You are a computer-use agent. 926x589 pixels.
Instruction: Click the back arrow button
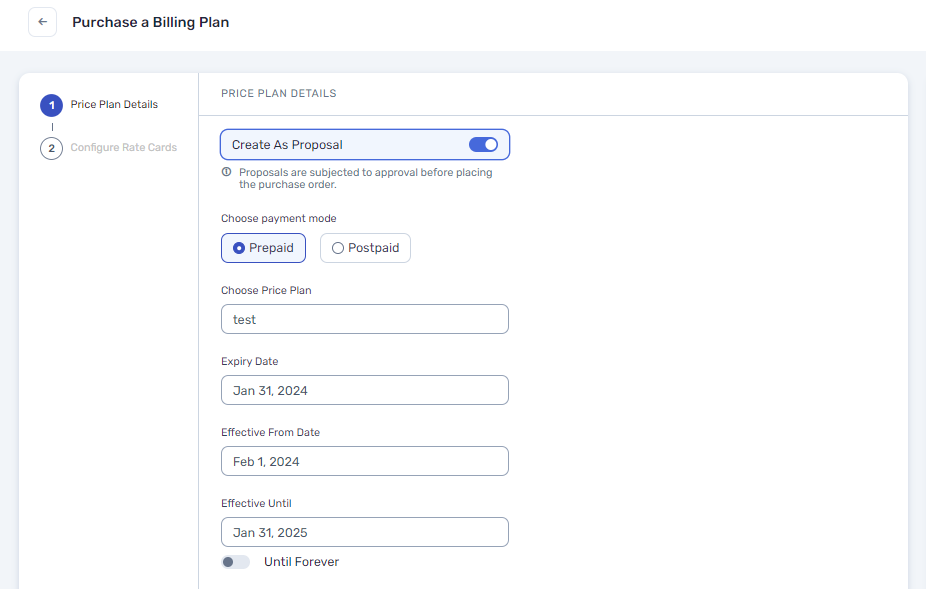pyautogui.click(x=42, y=22)
